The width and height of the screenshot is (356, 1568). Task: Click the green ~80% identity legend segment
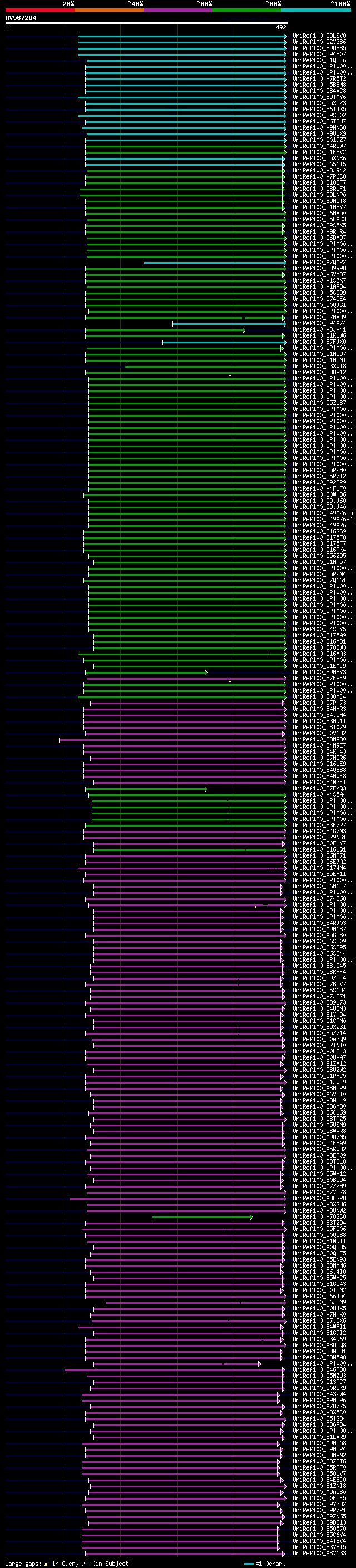[248, 10]
